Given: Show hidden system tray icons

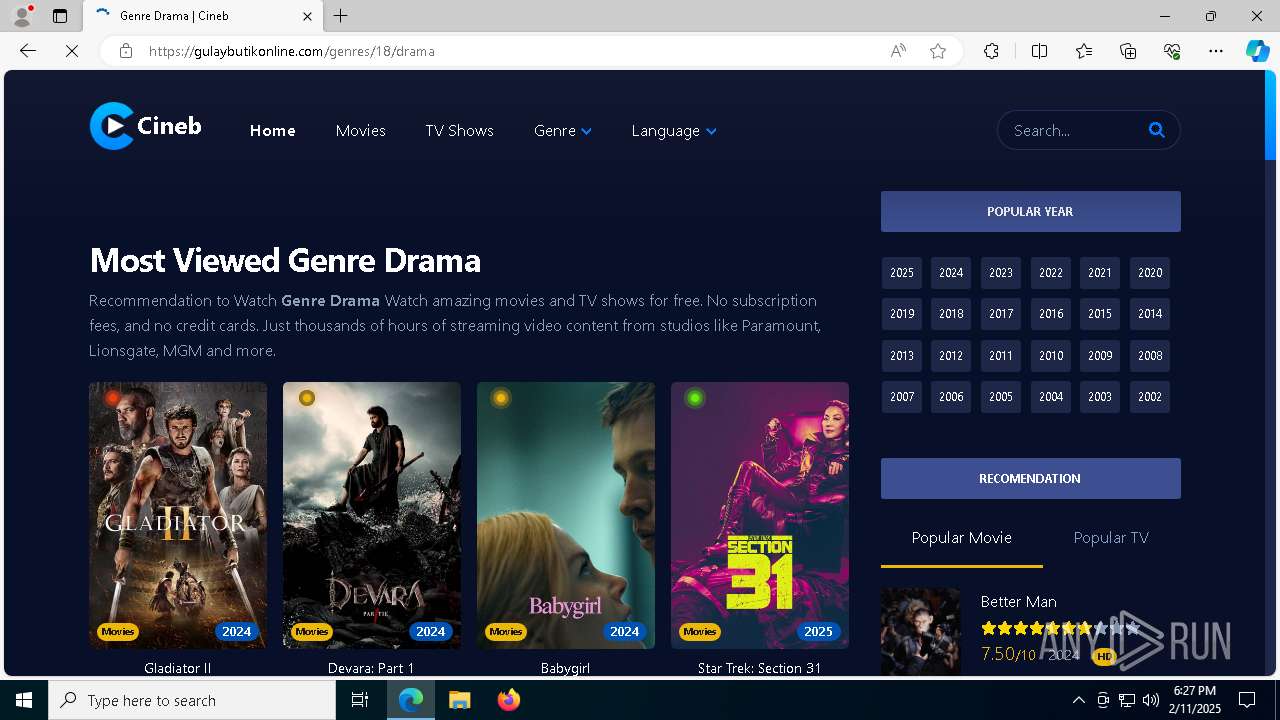Looking at the screenshot, I should (x=1078, y=700).
